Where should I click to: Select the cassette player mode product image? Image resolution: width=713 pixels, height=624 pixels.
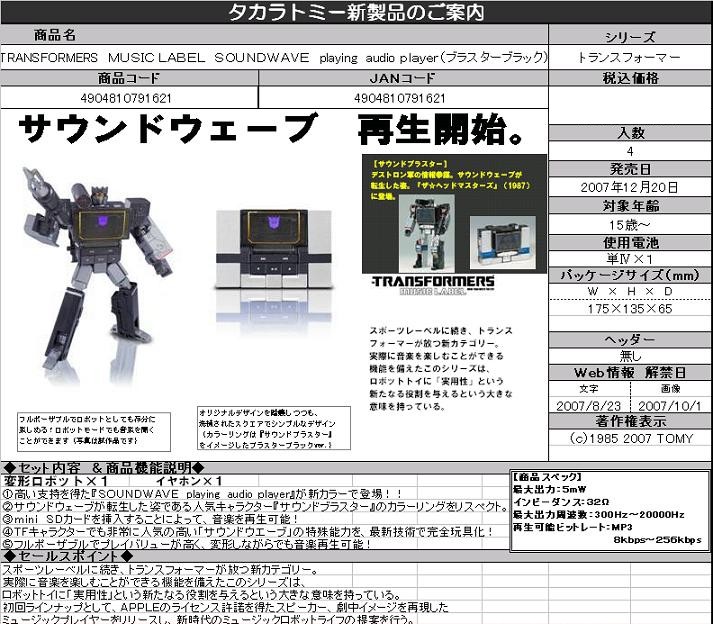(x=274, y=250)
